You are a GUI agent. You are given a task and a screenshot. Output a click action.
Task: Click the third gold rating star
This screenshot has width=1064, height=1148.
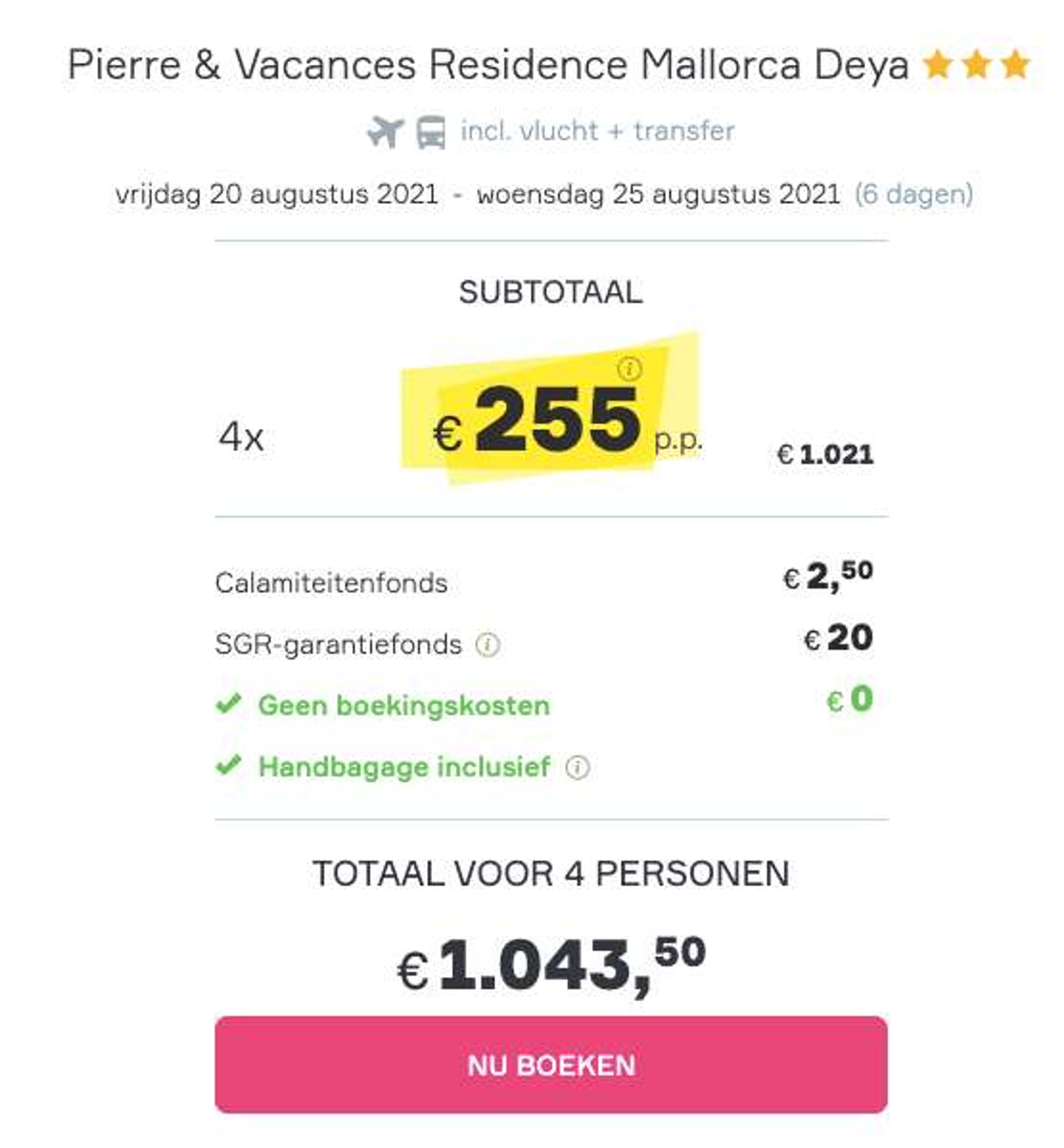click(1015, 64)
